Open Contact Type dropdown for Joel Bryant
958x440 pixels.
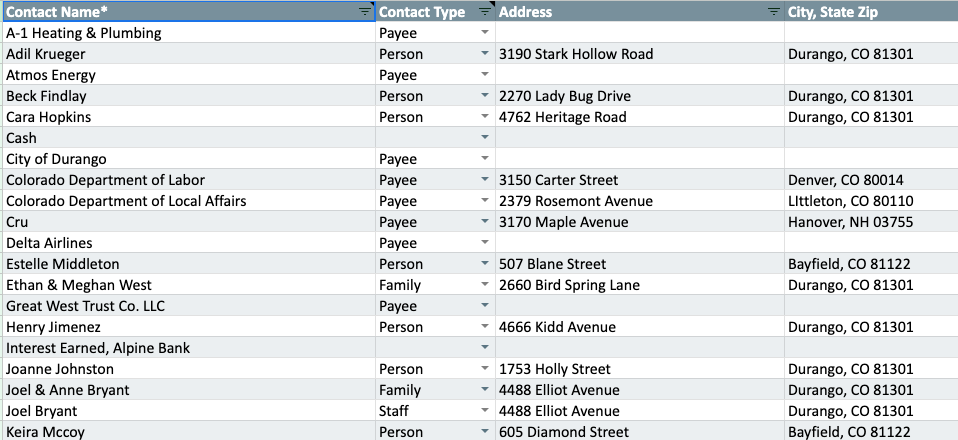click(485, 411)
